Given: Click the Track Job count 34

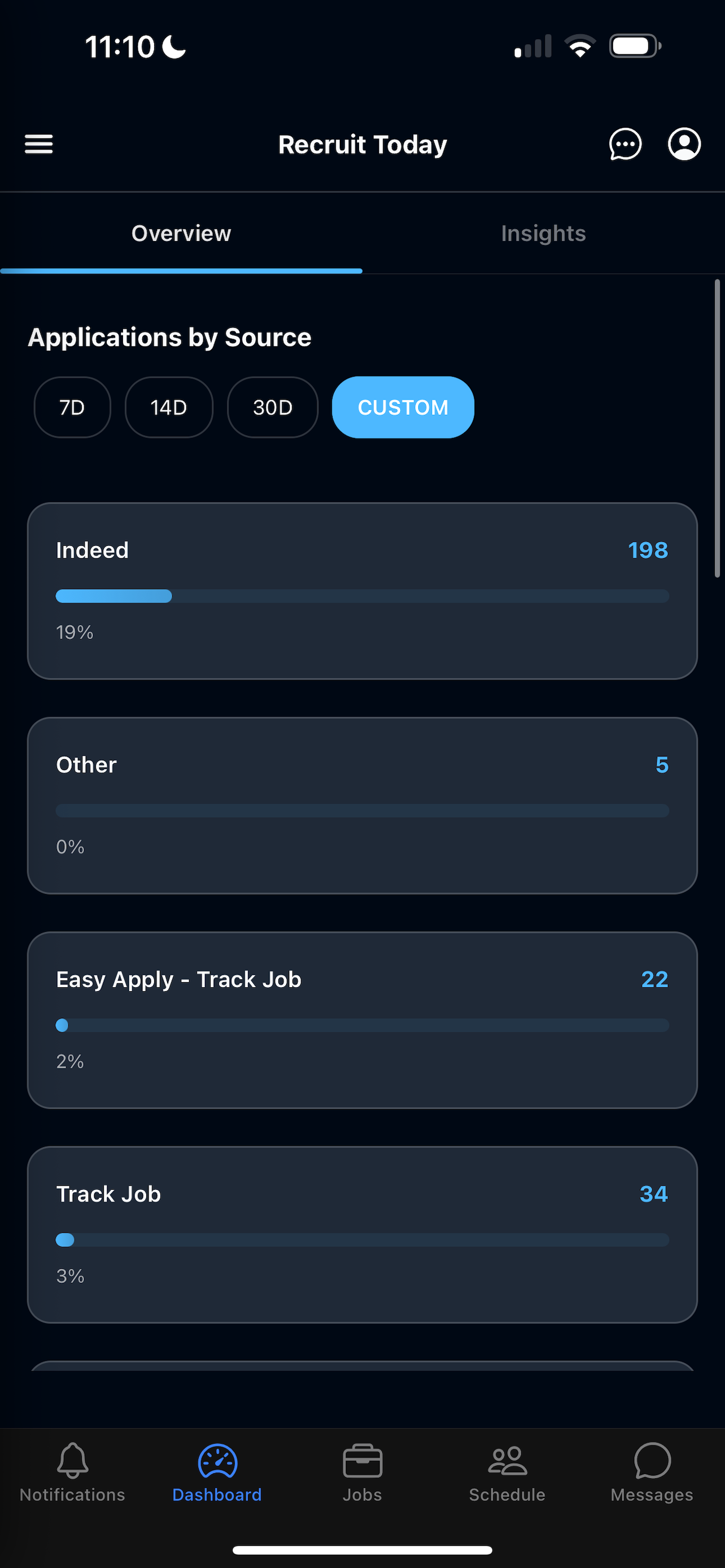Looking at the screenshot, I should (654, 1194).
